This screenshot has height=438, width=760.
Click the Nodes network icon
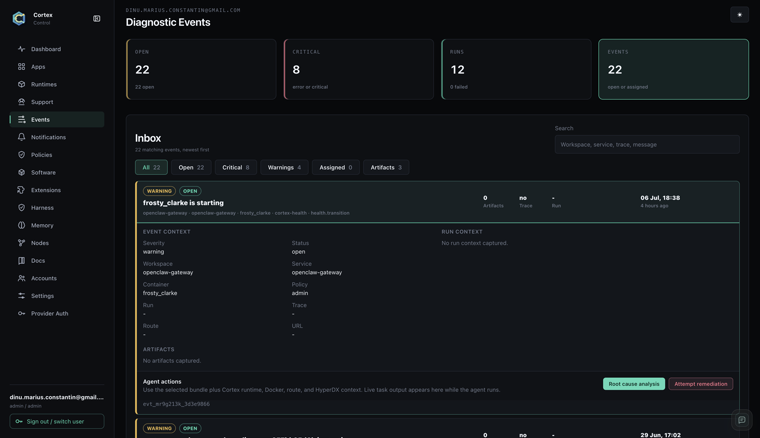(21, 243)
